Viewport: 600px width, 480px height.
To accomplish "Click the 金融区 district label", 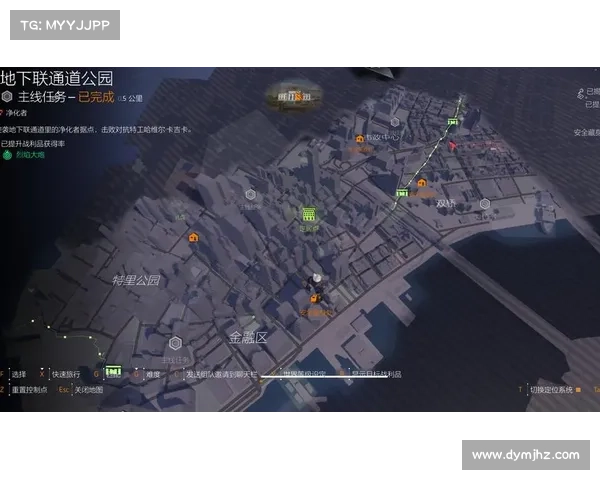I will click(x=248, y=338).
